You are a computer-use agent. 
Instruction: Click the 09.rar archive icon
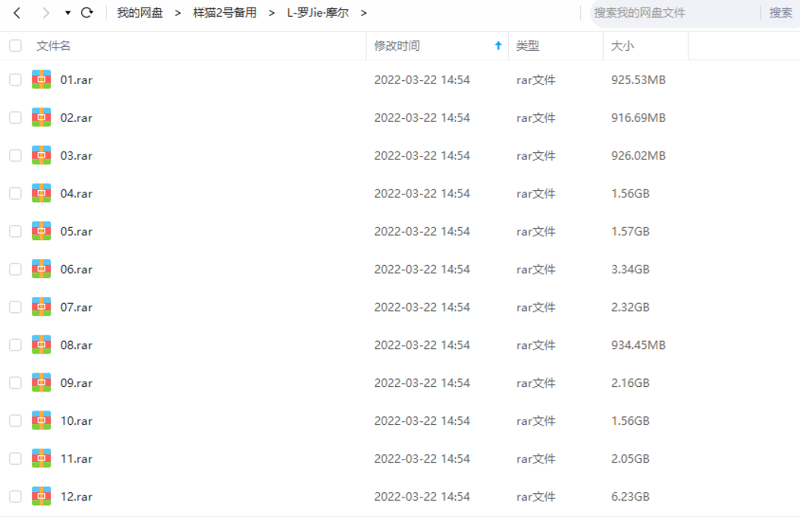coord(41,383)
